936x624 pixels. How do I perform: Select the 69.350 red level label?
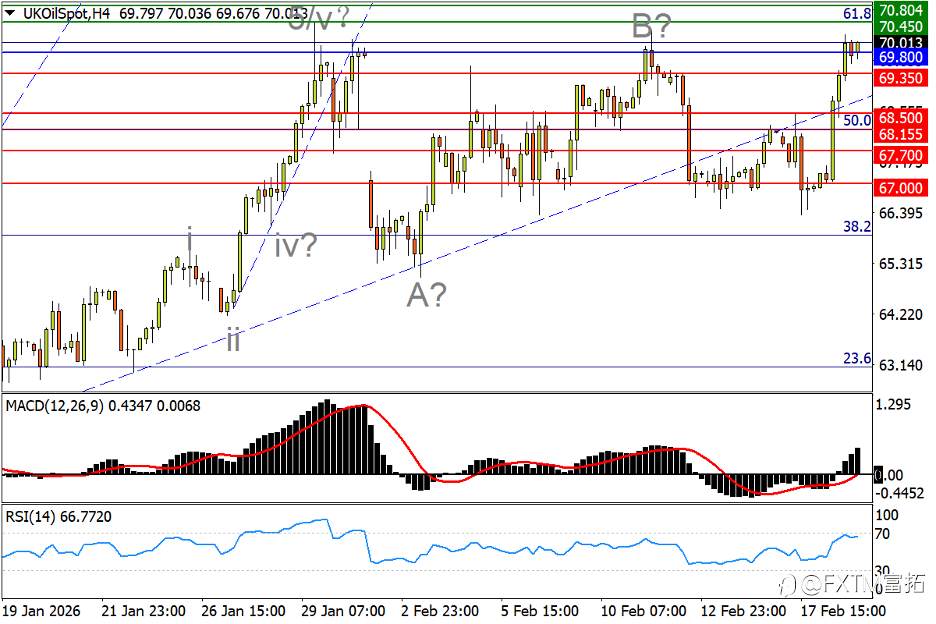click(901, 78)
